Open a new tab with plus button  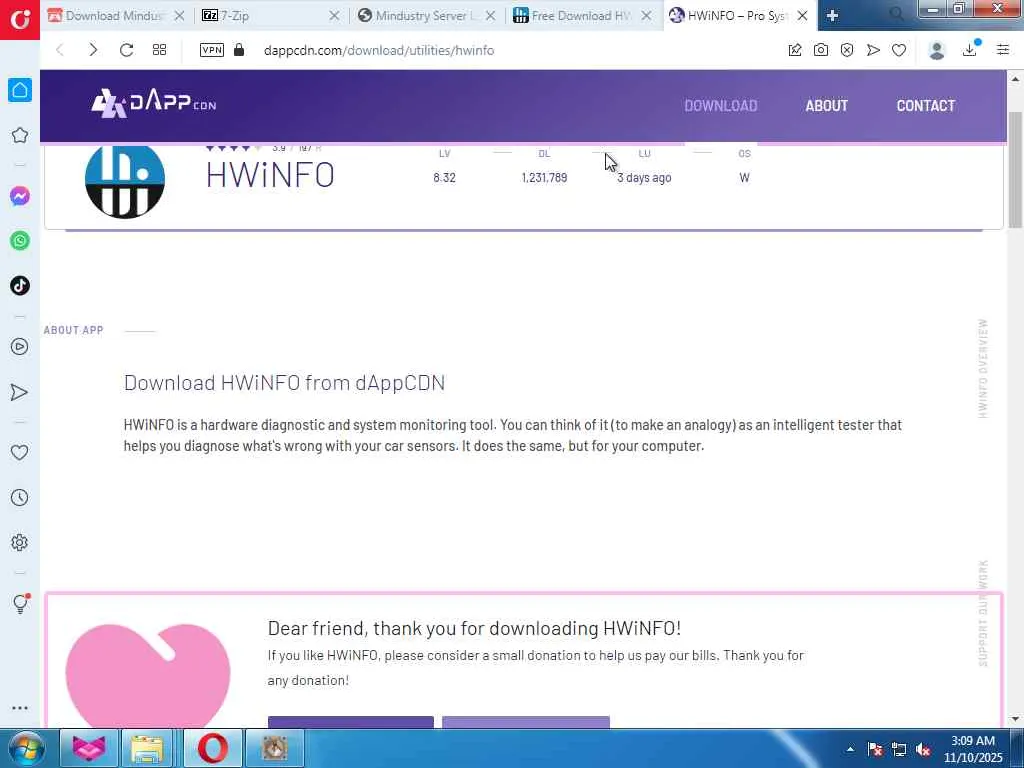(x=832, y=16)
